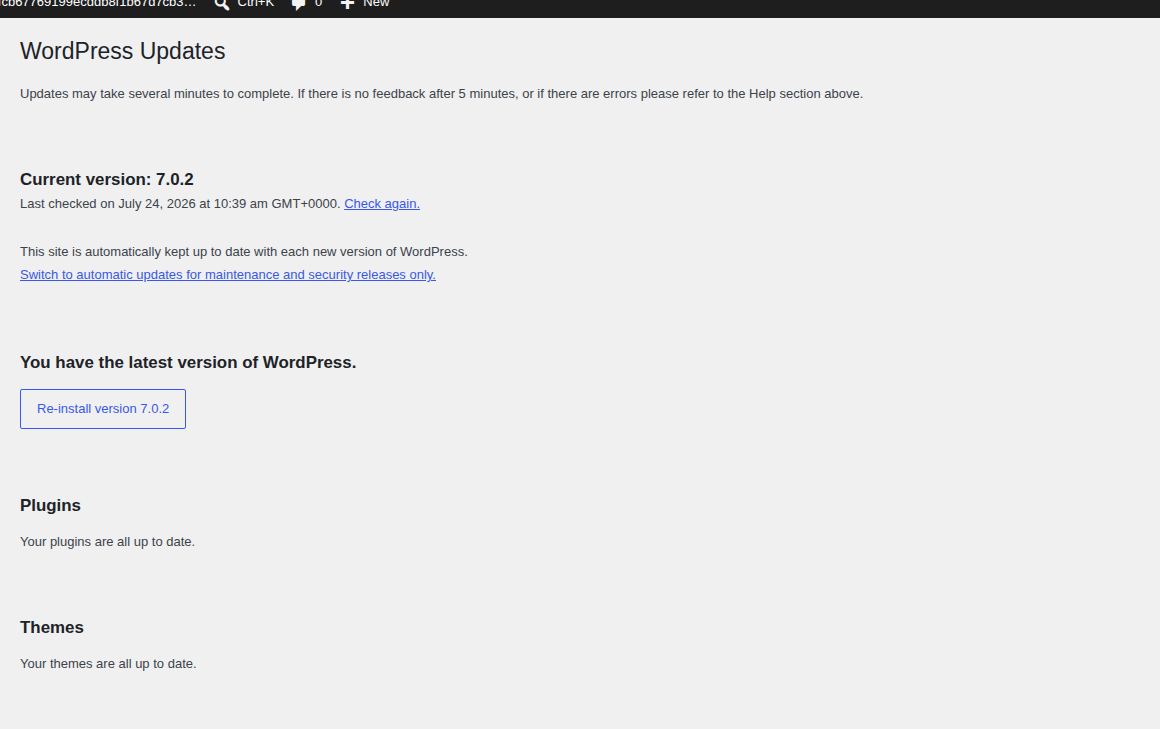
Task: Switch to maintenance and security releases only
Action: [x=228, y=275]
